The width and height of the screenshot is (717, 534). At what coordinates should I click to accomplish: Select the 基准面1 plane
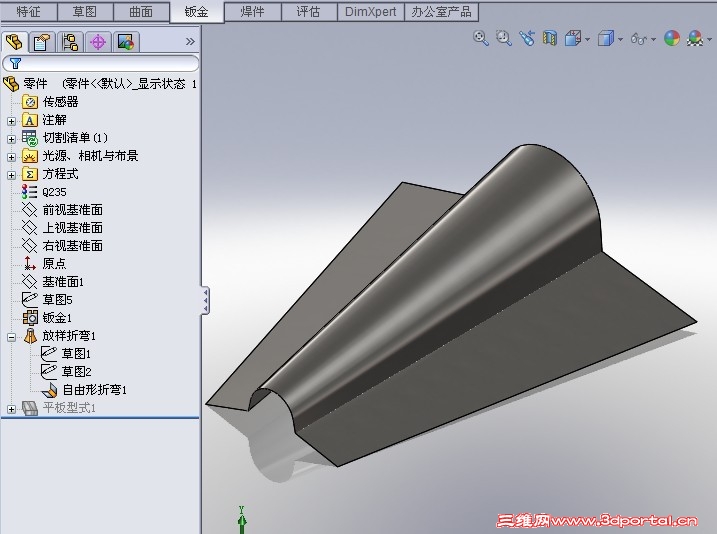click(63, 282)
